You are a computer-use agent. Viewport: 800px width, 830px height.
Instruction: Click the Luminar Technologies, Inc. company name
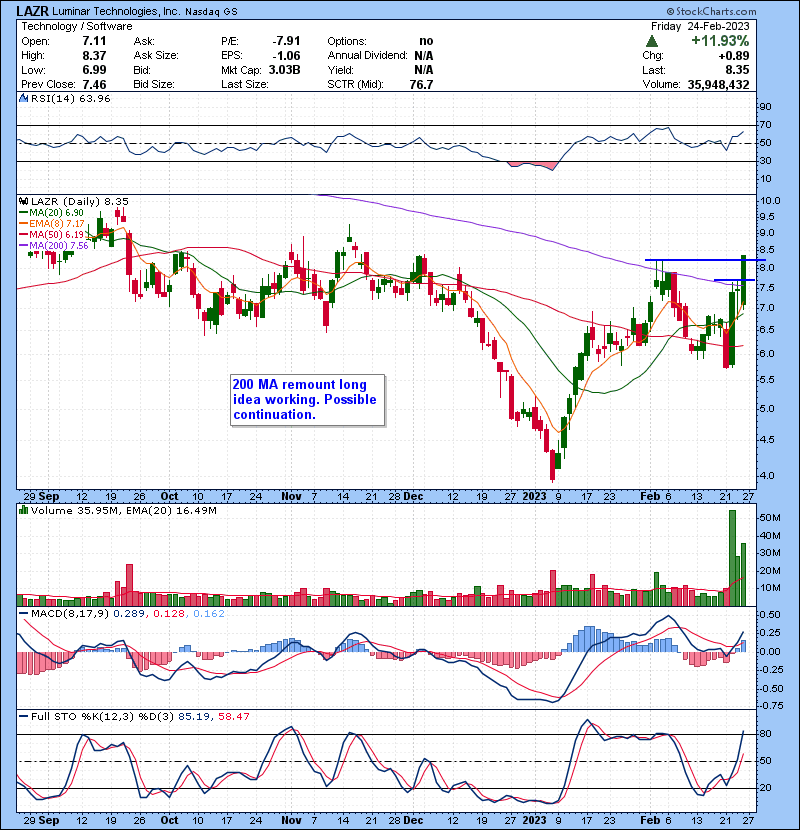click(x=116, y=11)
